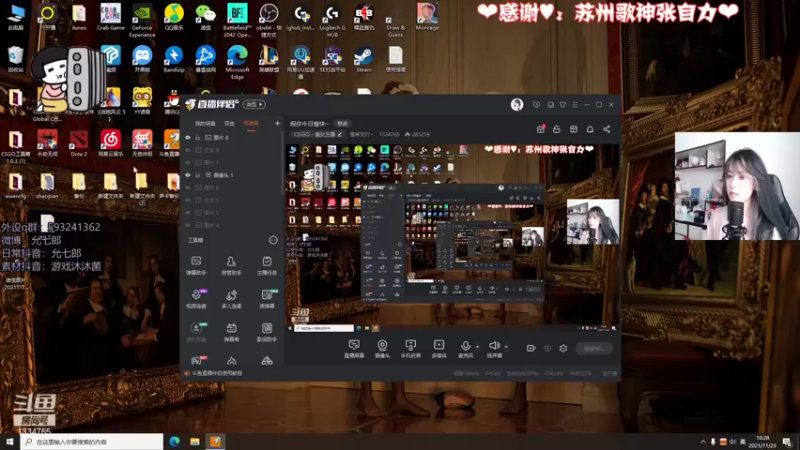
Task: Toggle the lock on 摄像头 1 layer
Action: [197, 175]
